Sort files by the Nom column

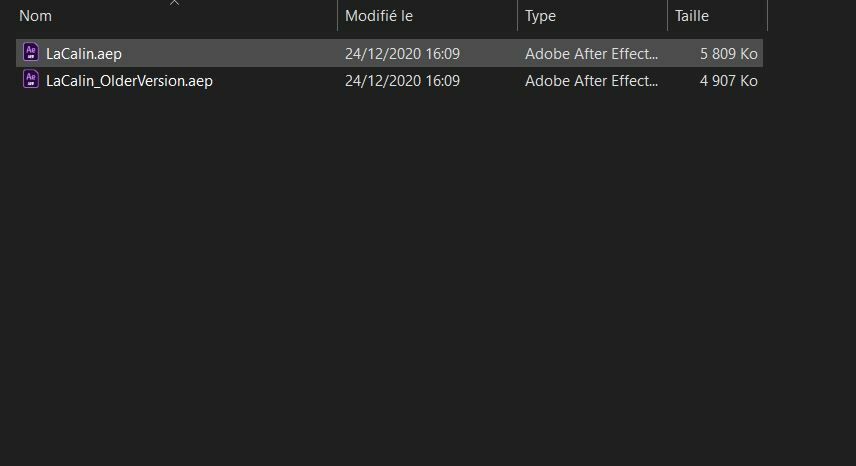pyautogui.click(x=36, y=16)
